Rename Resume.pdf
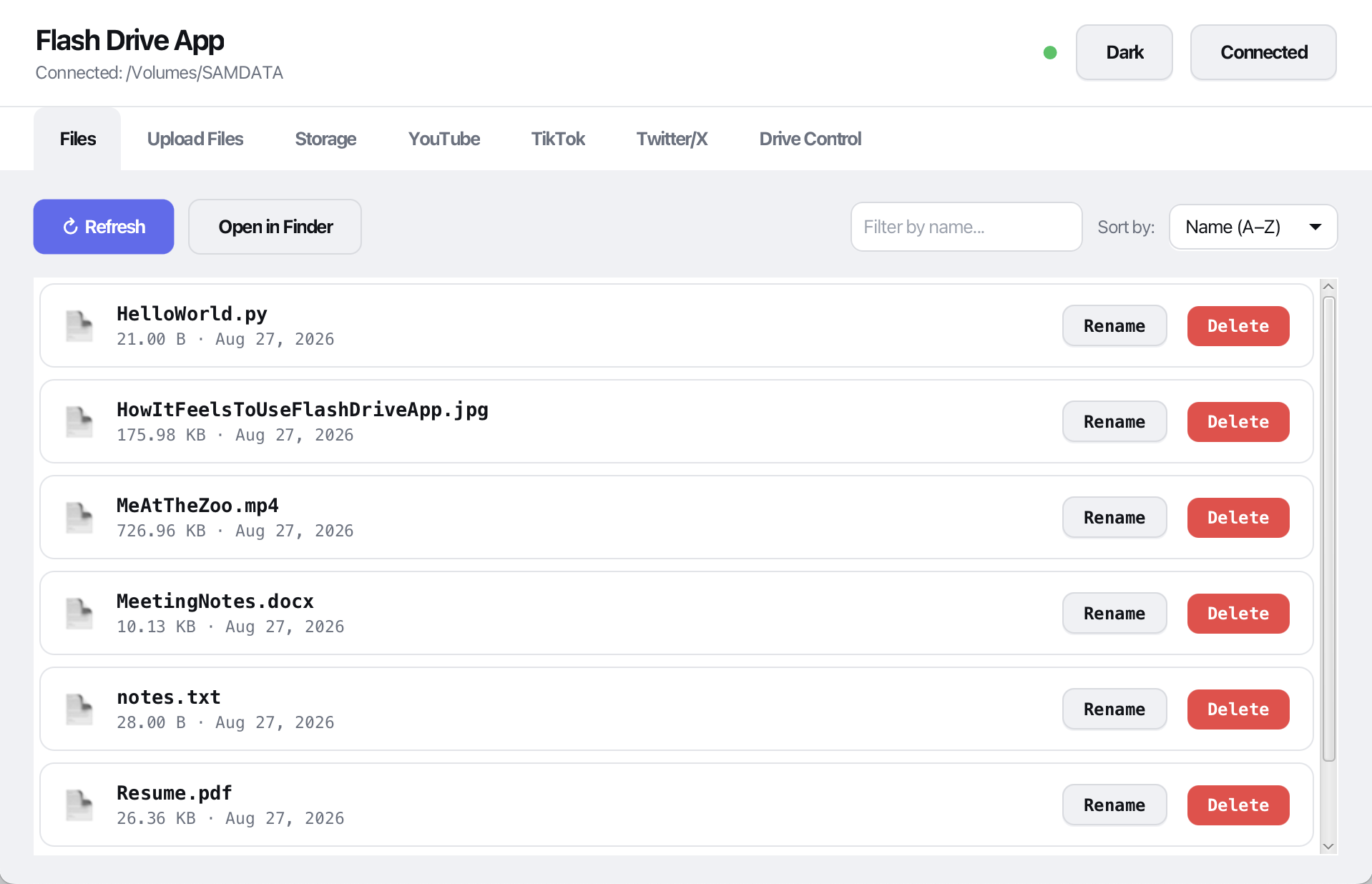Image resolution: width=1372 pixels, height=884 pixels. (x=1114, y=805)
